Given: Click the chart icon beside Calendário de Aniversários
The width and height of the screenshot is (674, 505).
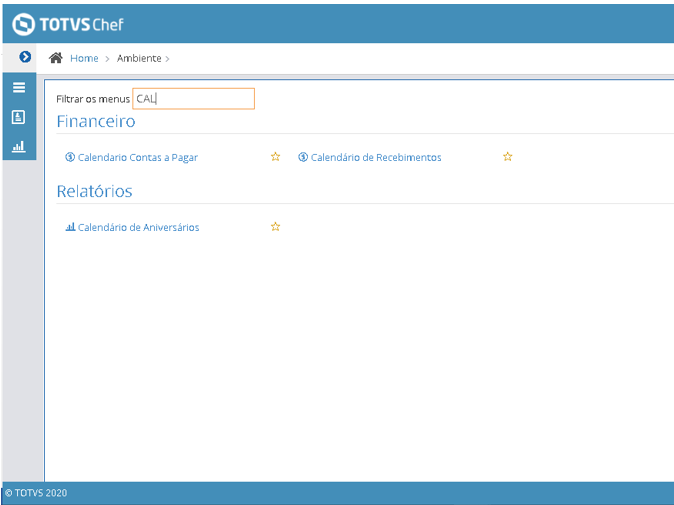Looking at the screenshot, I should coord(70,226).
